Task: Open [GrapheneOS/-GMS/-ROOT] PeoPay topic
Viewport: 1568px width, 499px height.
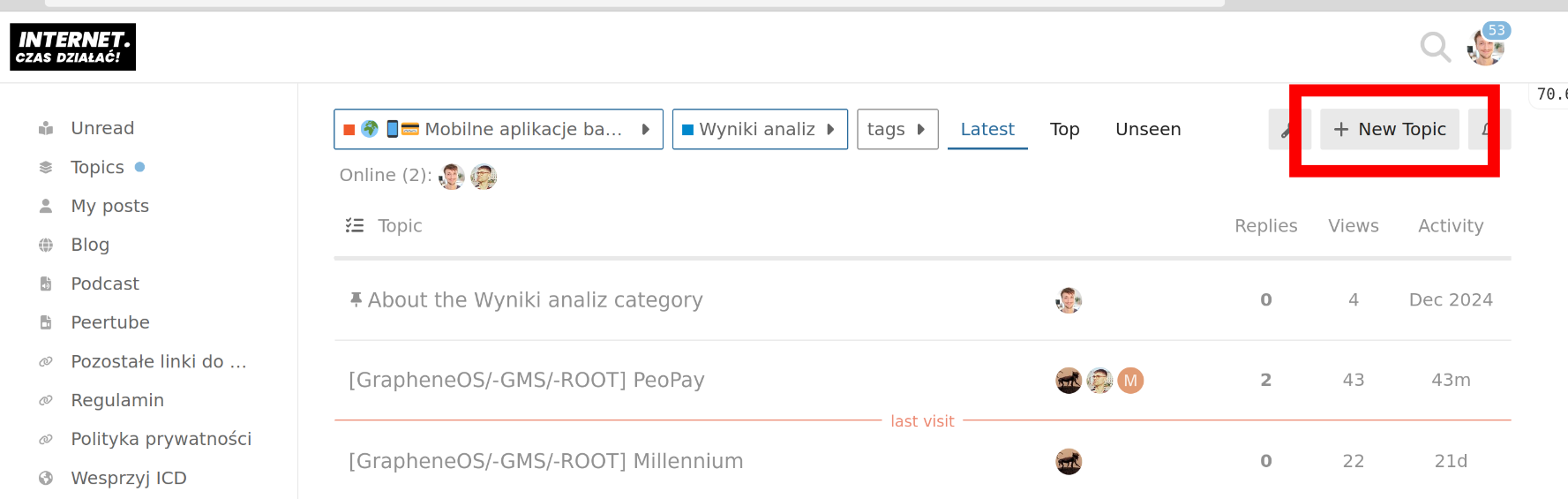Action: tap(527, 380)
